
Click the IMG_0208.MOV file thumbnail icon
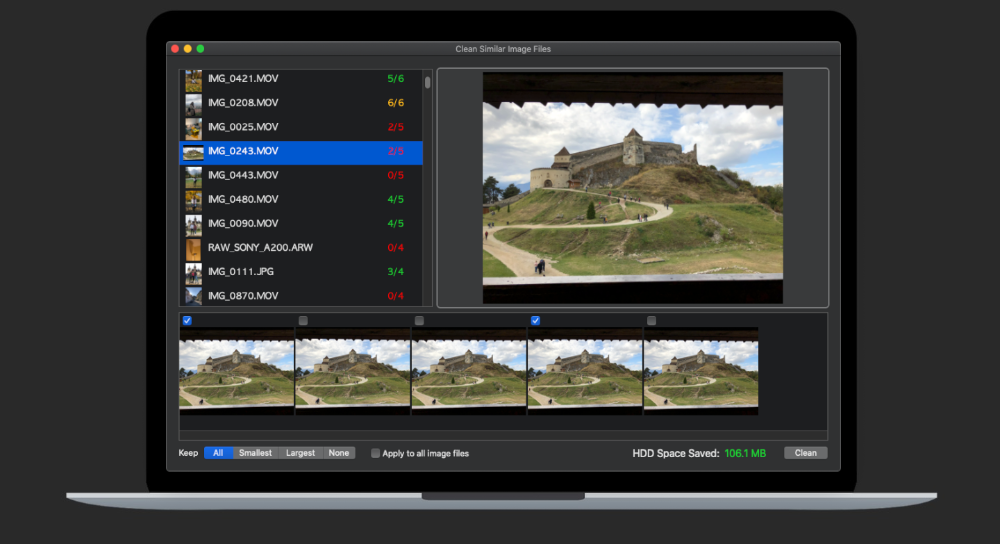[x=193, y=104]
